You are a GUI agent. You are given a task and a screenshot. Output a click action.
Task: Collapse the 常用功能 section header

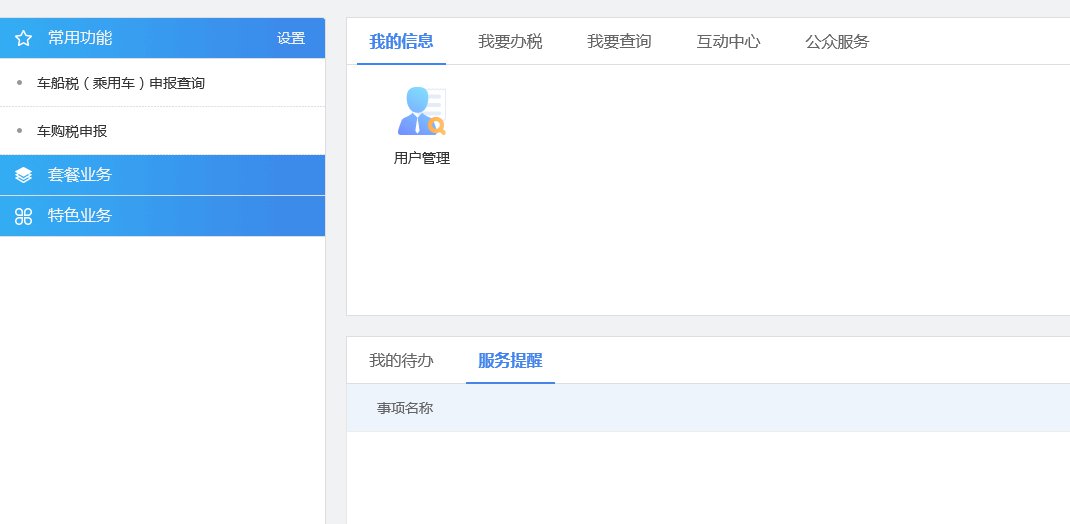point(80,39)
